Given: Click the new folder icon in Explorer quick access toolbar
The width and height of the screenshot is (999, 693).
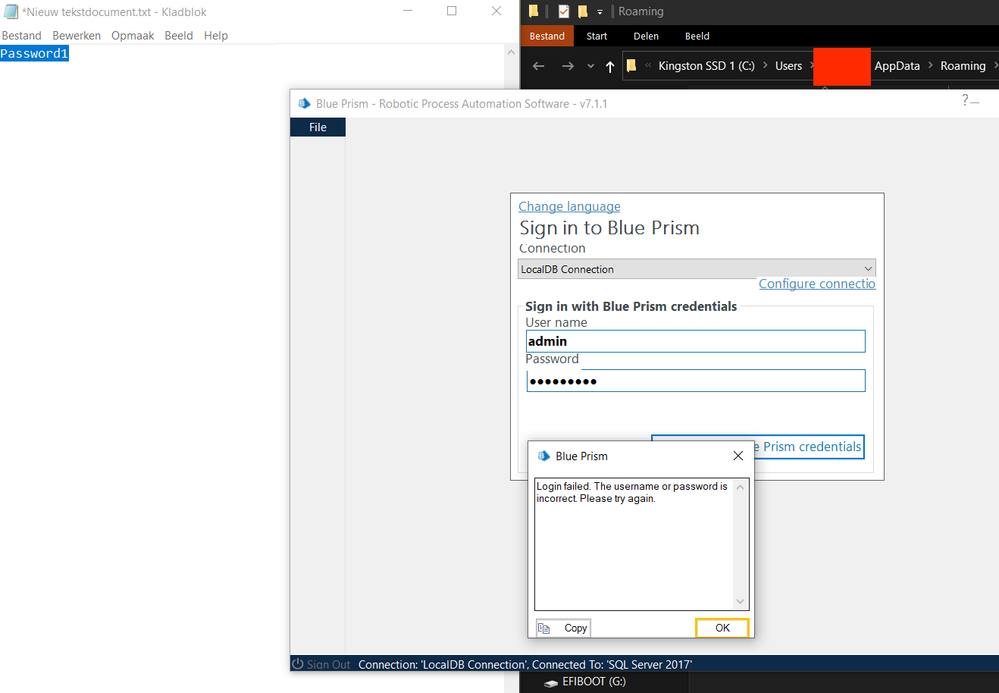Looking at the screenshot, I should 582,11.
